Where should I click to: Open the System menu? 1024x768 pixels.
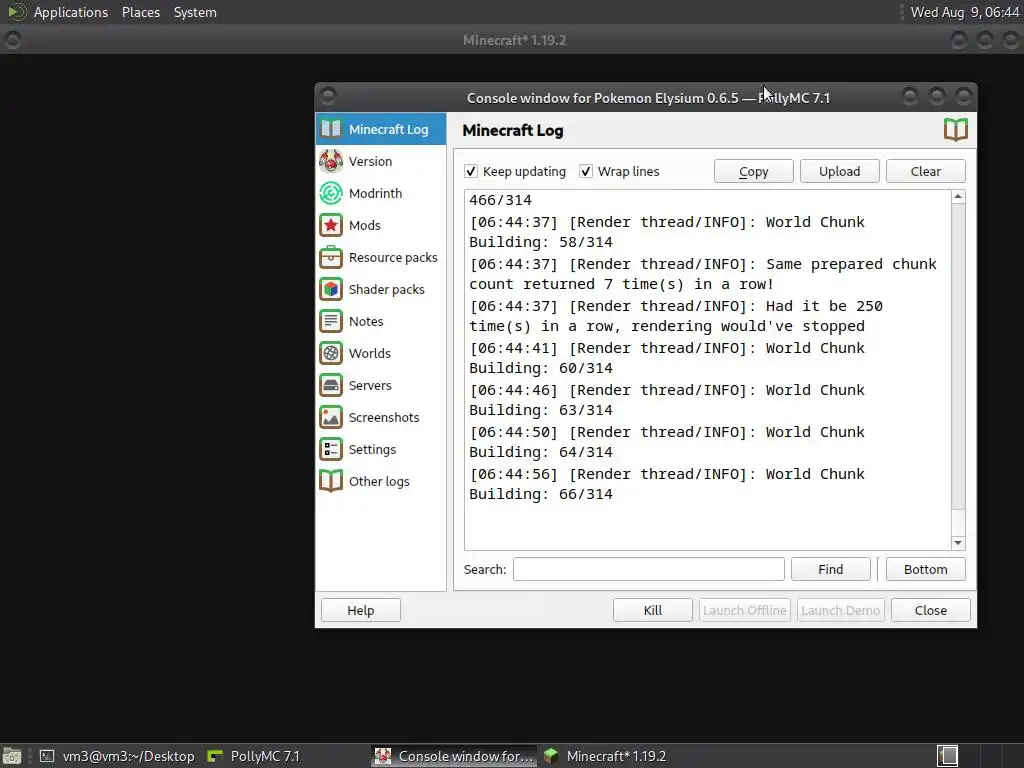pos(195,12)
